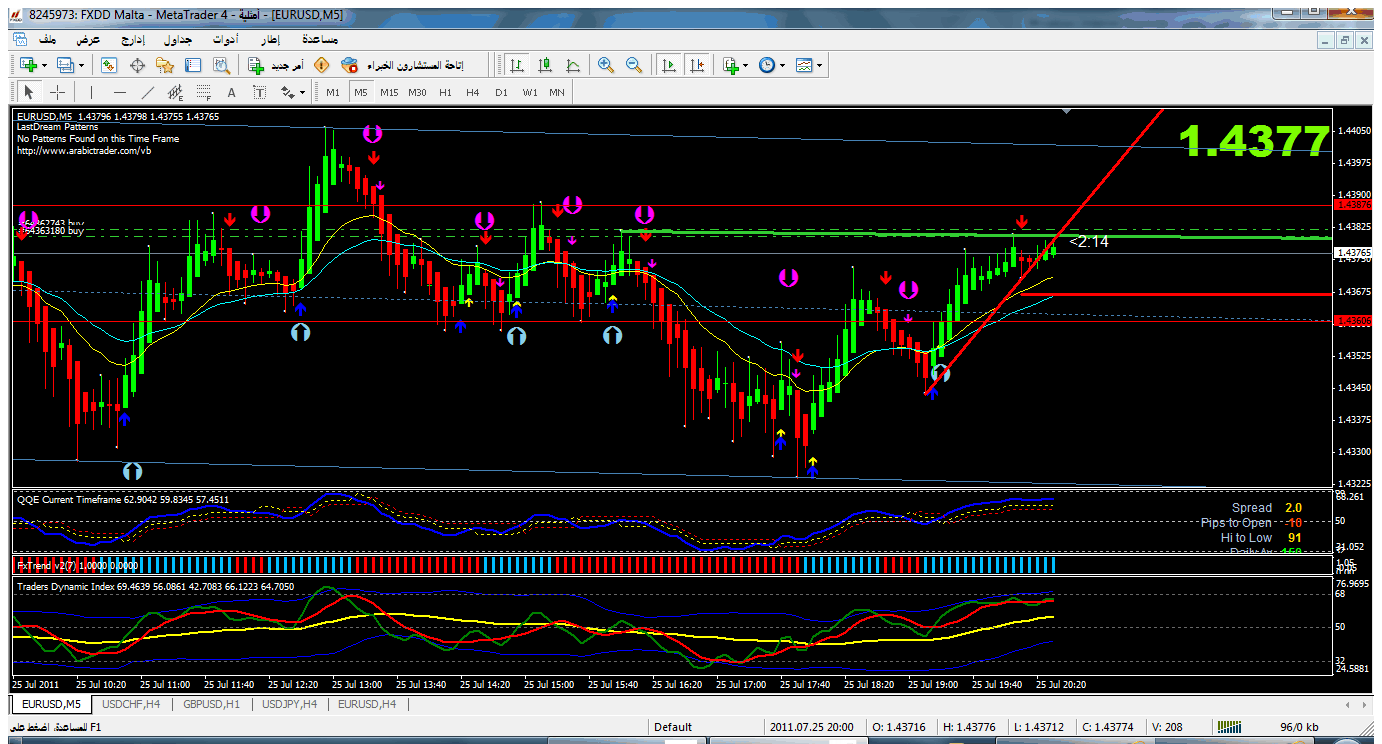The height and width of the screenshot is (744, 1382).
Task: Open the Terminal window icon
Action: point(193,65)
